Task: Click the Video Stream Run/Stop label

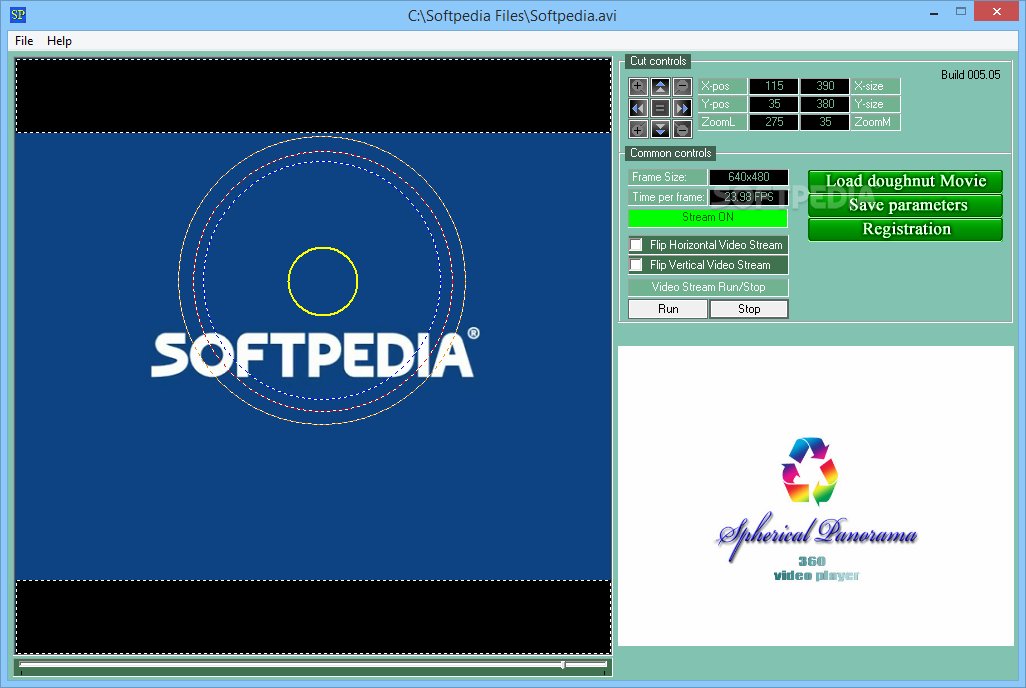Action: pos(708,287)
